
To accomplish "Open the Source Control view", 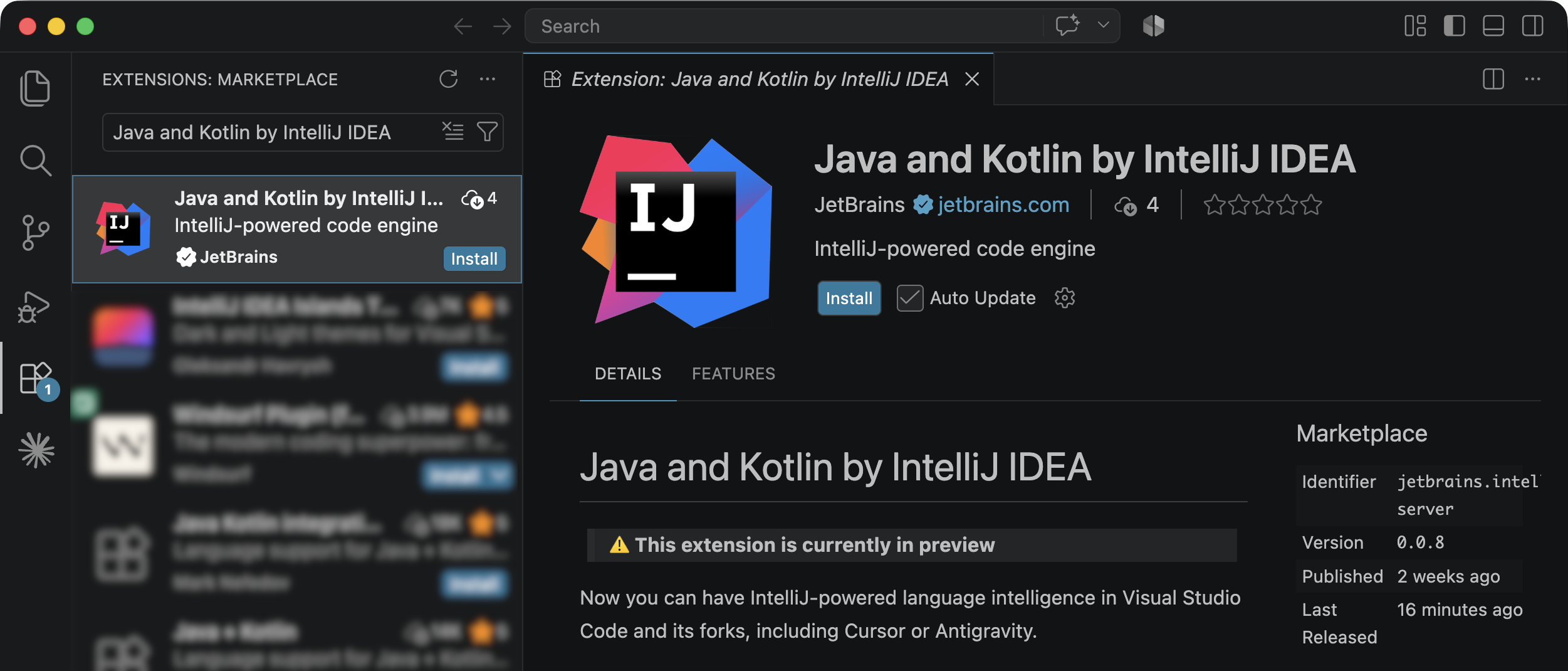I will pyautogui.click(x=35, y=233).
